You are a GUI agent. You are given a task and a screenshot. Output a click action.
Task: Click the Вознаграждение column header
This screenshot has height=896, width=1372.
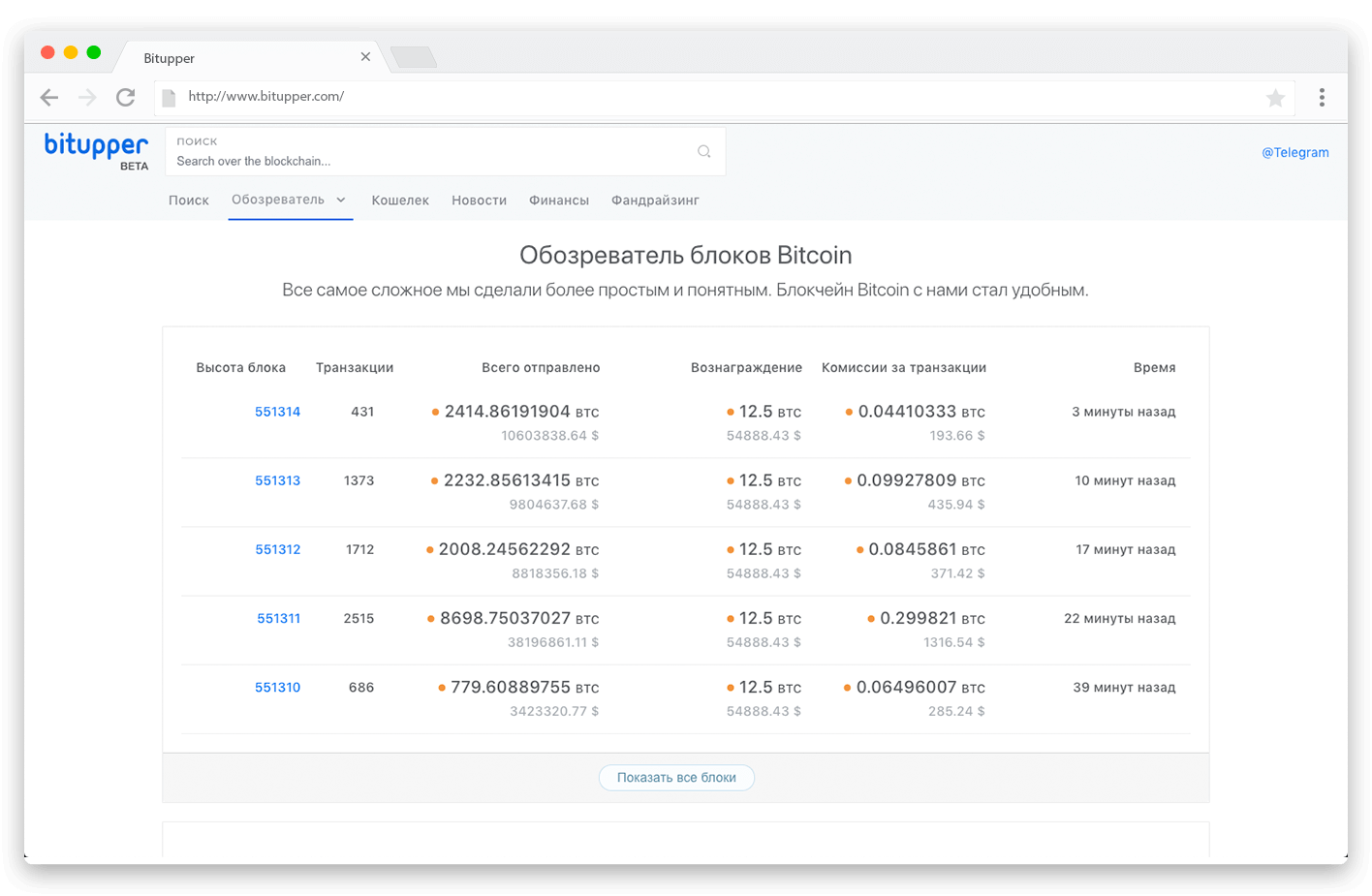point(746,368)
